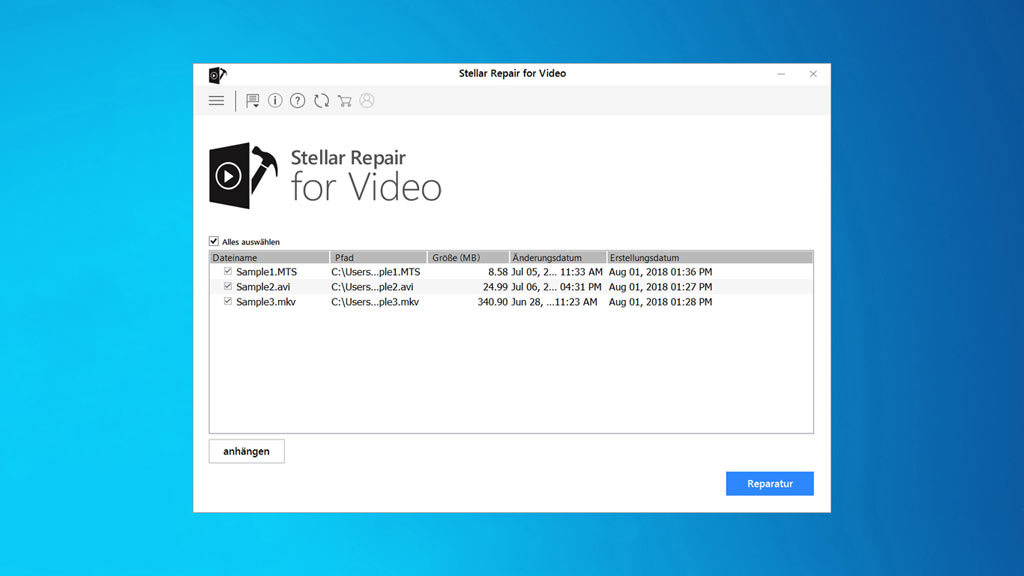Click size value 340.90
This screenshot has width=1024, height=576.
(492, 302)
